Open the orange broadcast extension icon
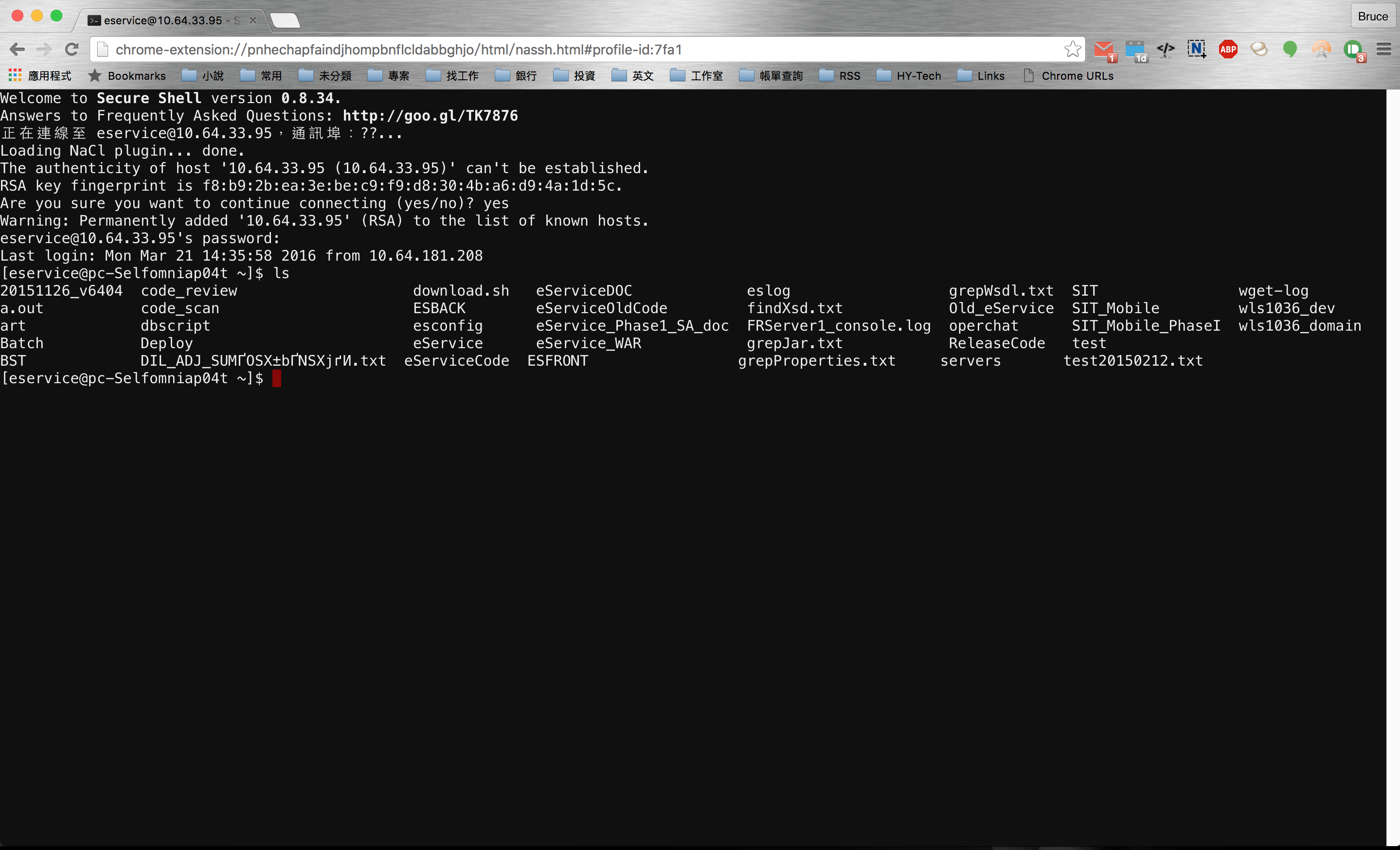 click(x=1321, y=50)
